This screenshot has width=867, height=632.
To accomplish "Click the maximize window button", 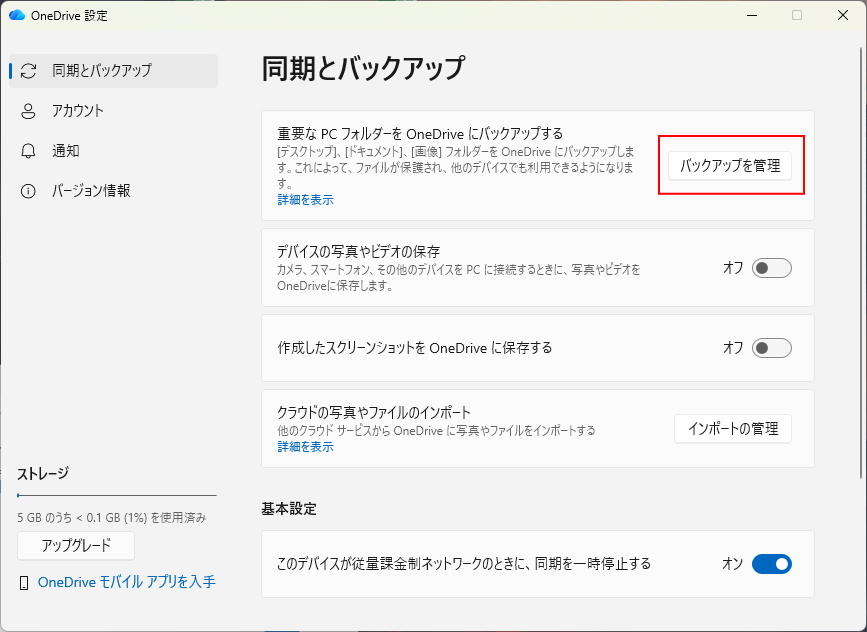I will (x=796, y=15).
